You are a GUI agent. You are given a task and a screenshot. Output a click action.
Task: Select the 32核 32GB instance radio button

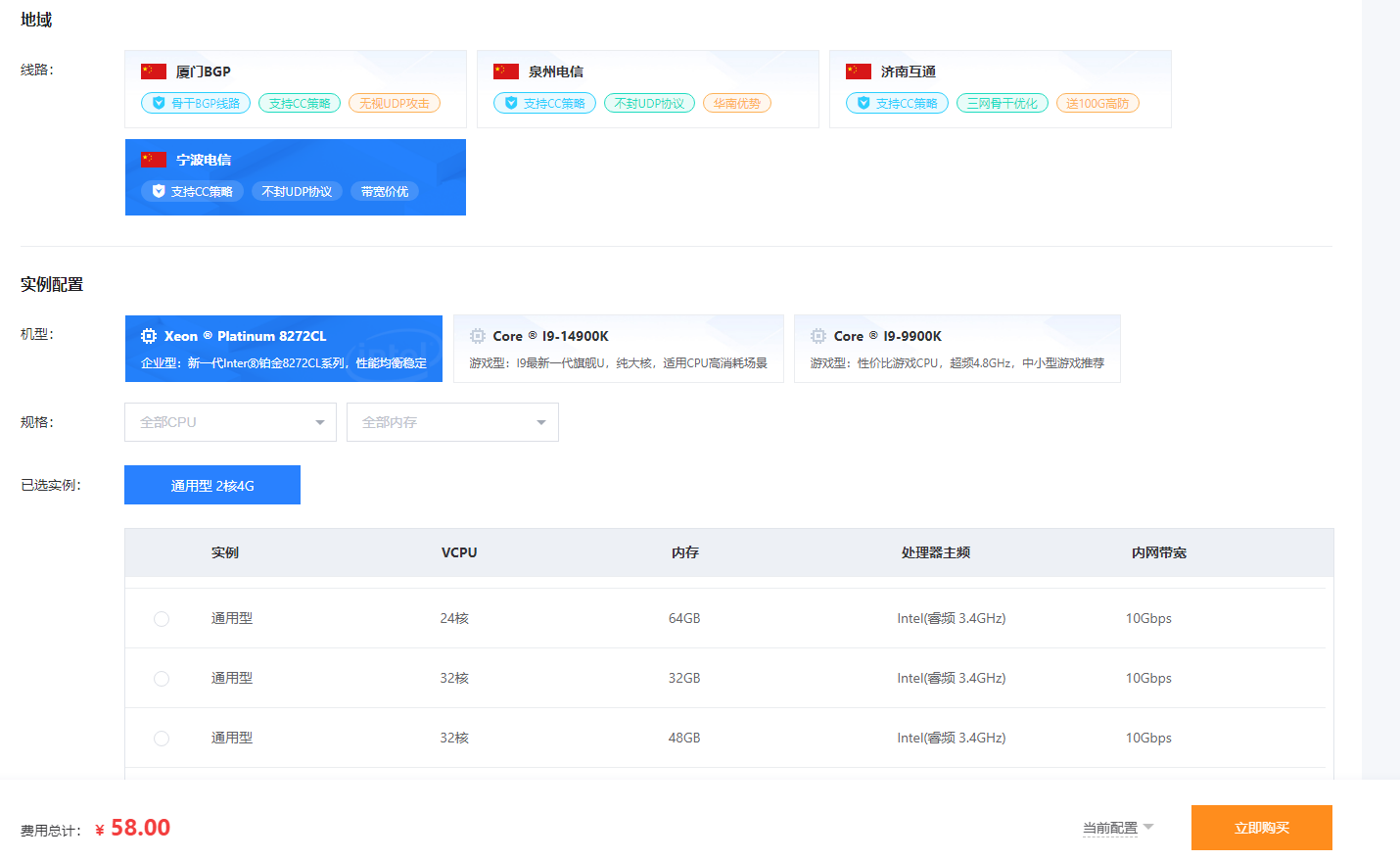162,679
